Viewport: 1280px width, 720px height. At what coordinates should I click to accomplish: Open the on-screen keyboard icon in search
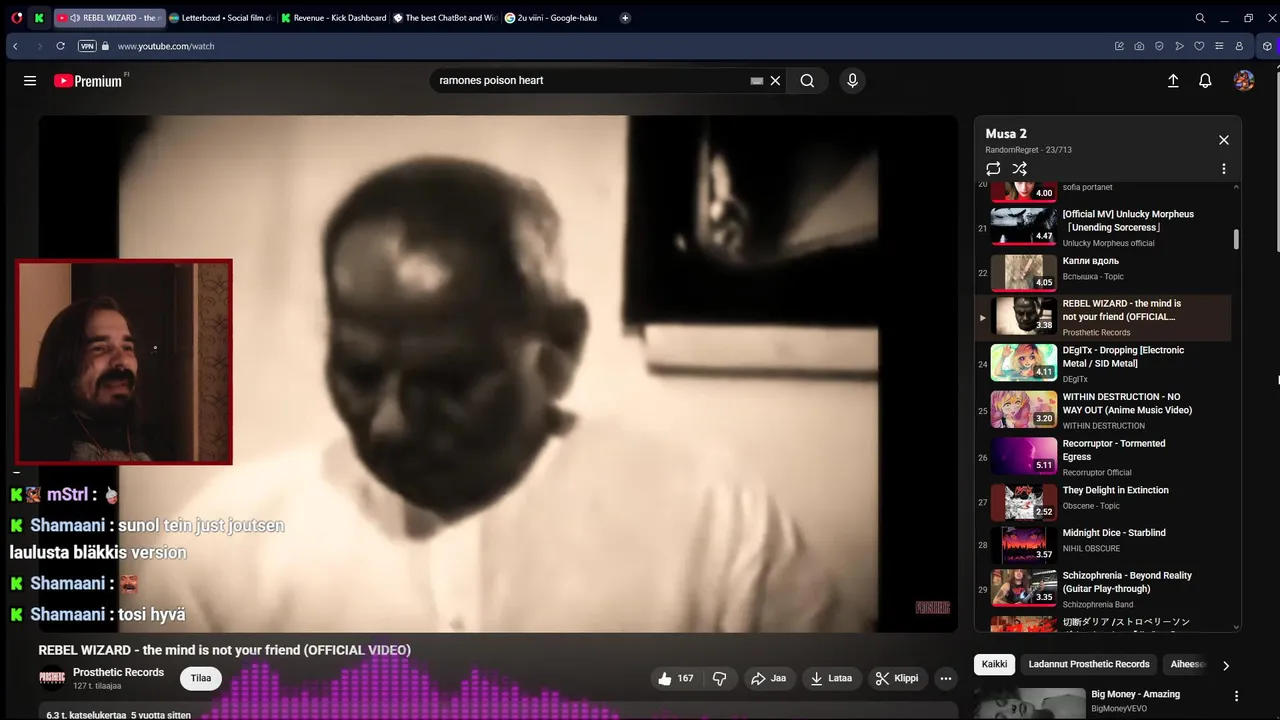757,81
